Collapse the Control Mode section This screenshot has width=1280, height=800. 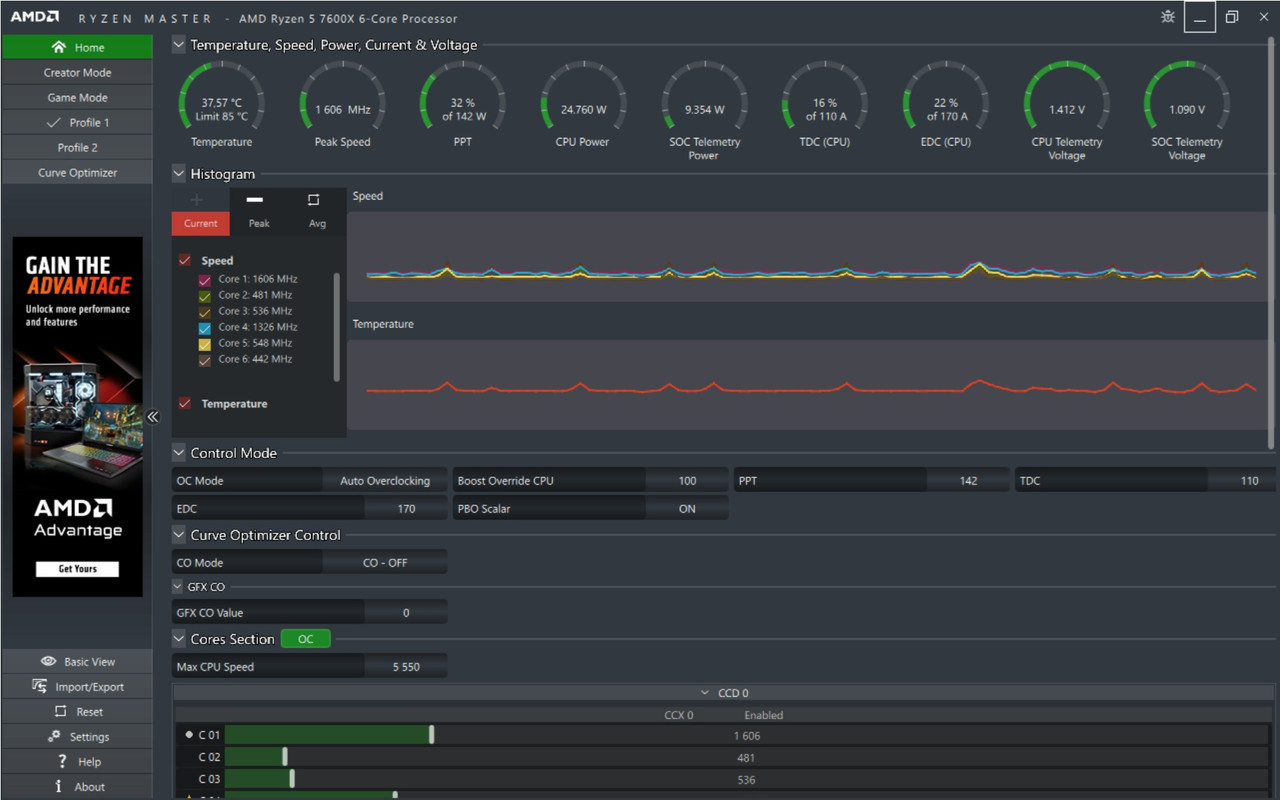[179, 452]
